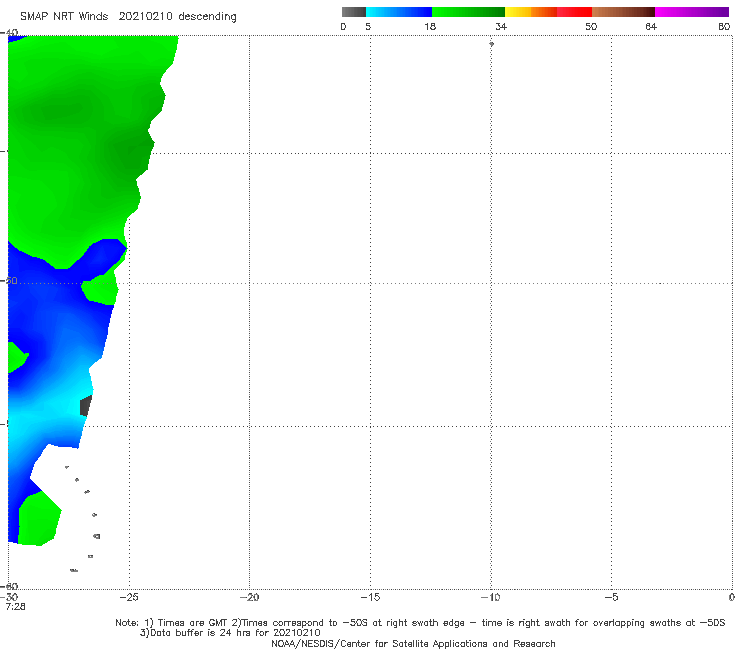Image resolution: width=740 pixels, height=650 pixels.
Task: Pick the gray segment of the color bar
Action: click(354, 12)
